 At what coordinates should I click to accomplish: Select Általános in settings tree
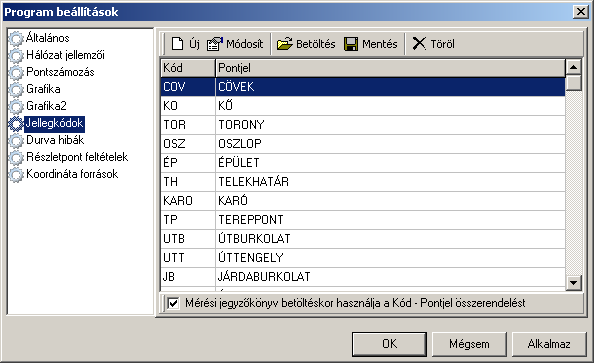[48, 38]
